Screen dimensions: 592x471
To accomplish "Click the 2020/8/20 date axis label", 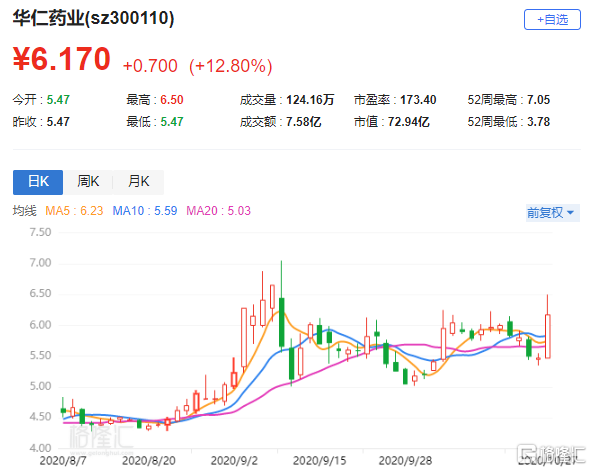I will click(149, 460).
